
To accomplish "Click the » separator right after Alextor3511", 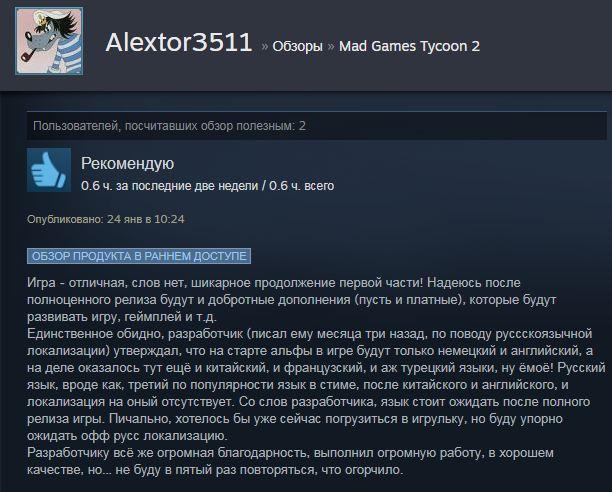I will (265, 46).
